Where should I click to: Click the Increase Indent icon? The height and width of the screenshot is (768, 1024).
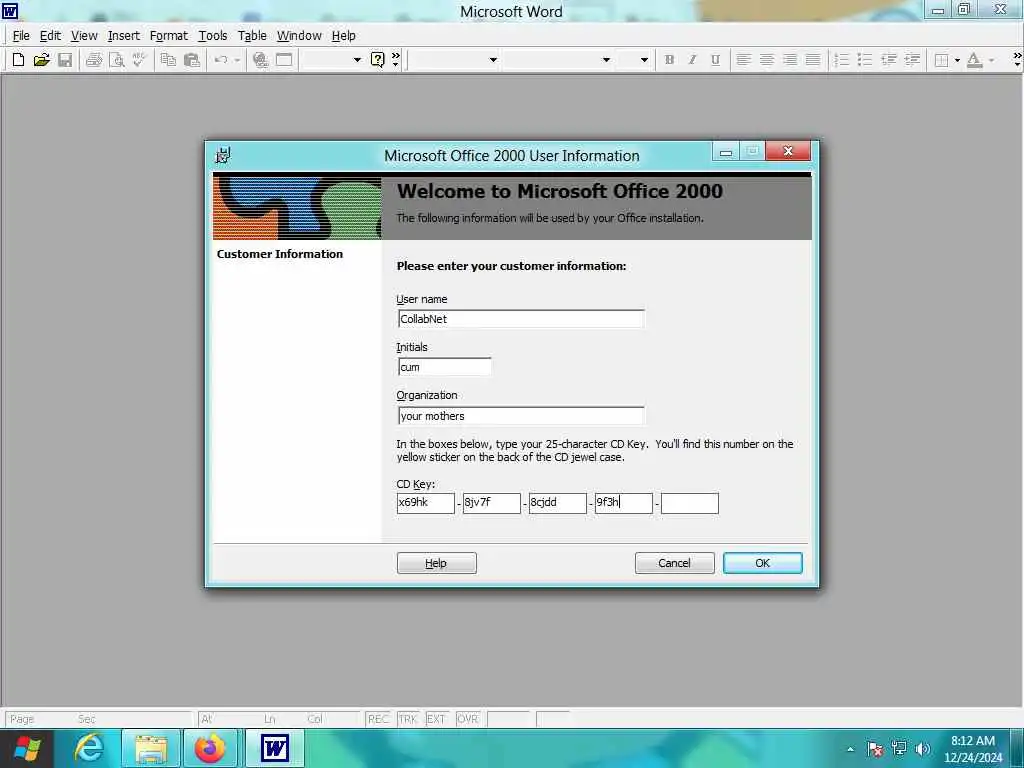pyautogui.click(x=912, y=60)
